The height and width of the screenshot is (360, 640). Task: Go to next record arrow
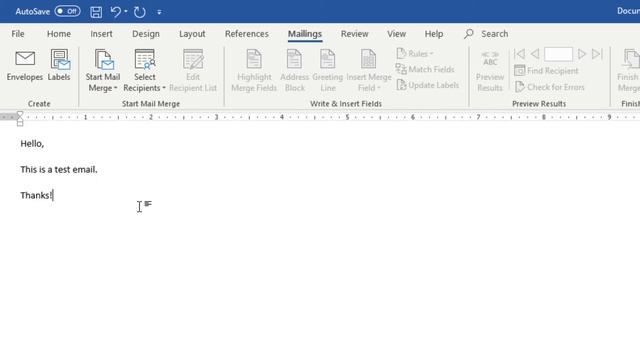tap(582, 54)
